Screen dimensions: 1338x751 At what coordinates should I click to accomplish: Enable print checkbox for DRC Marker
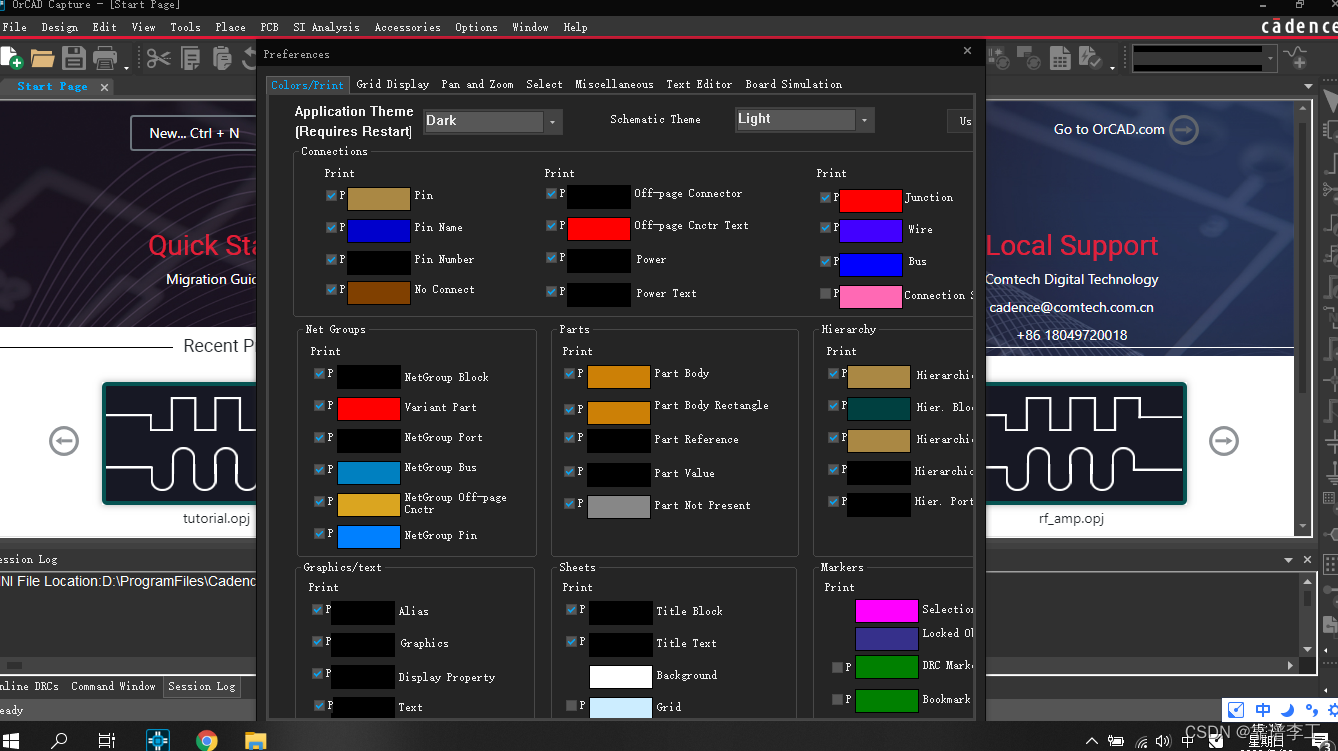click(838, 667)
